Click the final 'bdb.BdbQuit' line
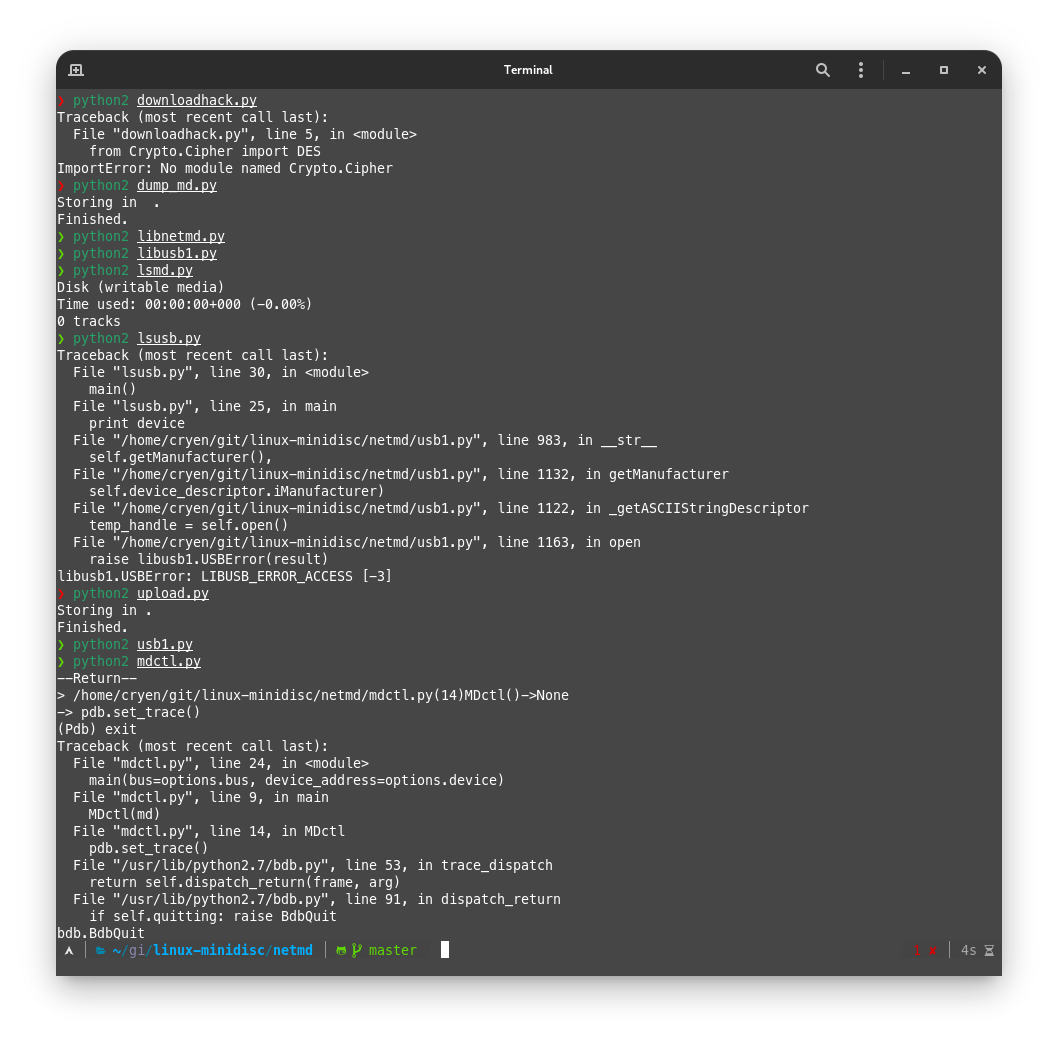The width and height of the screenshot is (1058, 1038). 101,933
